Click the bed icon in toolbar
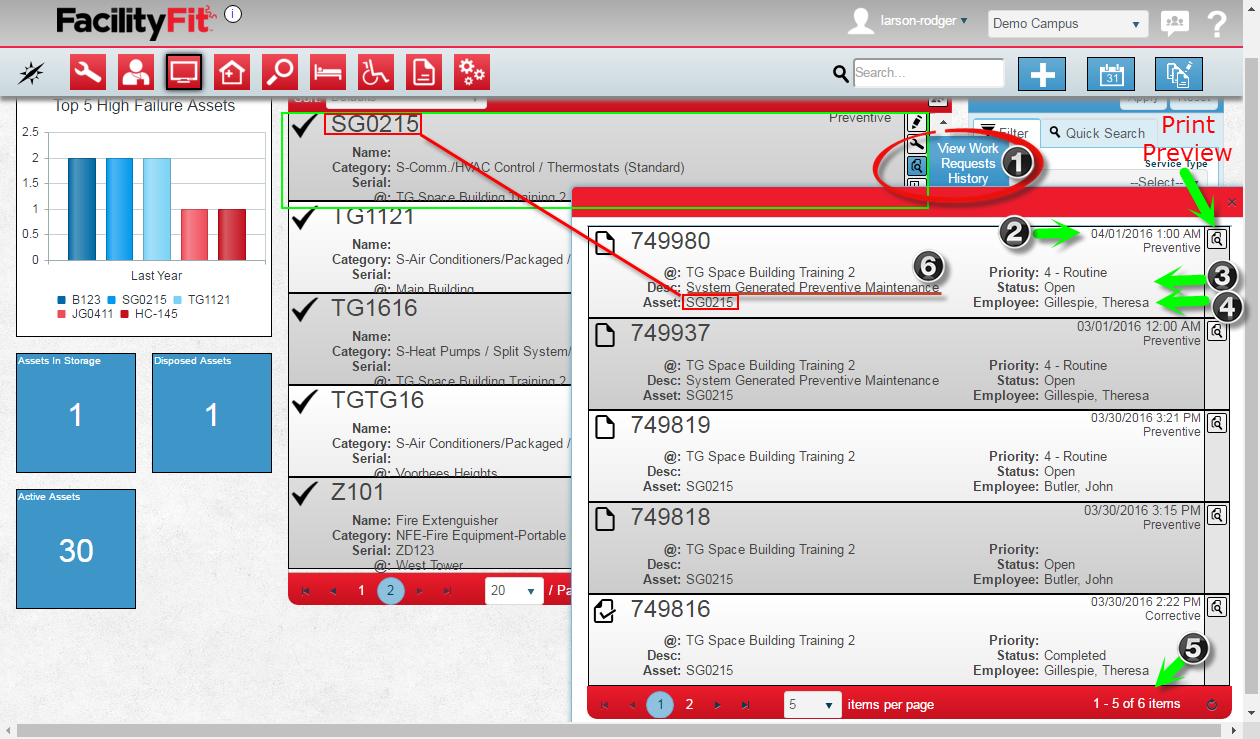The width and height of the screenshot is (1260, 739). click(328, 72)
